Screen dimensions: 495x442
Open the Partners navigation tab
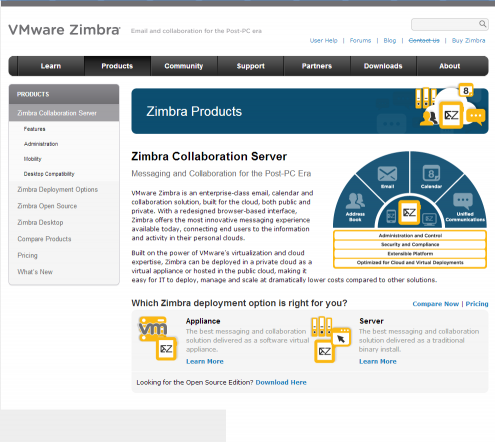coord(317,66)
